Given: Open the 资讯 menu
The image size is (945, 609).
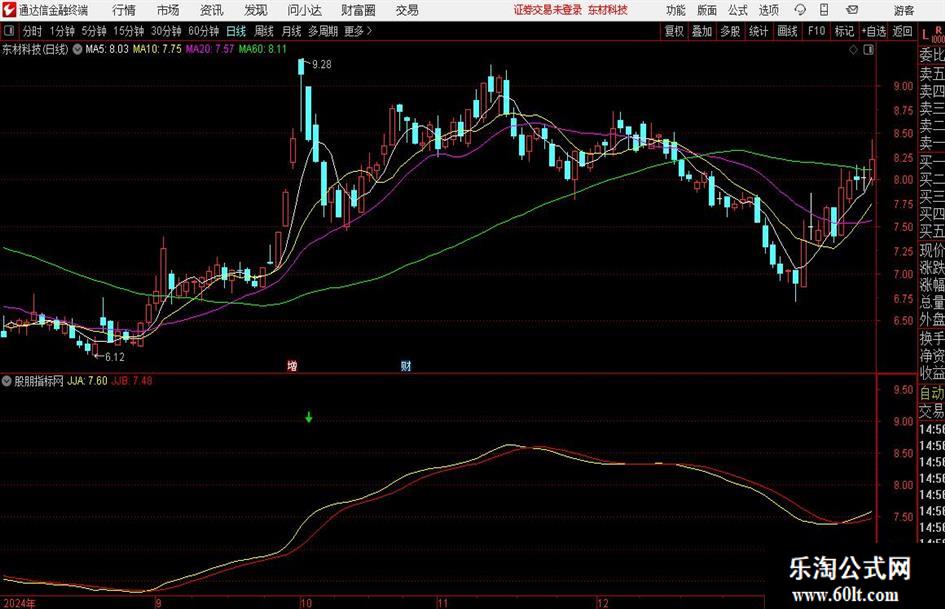Looking at the screenshot, I should [x=212, y=10].
